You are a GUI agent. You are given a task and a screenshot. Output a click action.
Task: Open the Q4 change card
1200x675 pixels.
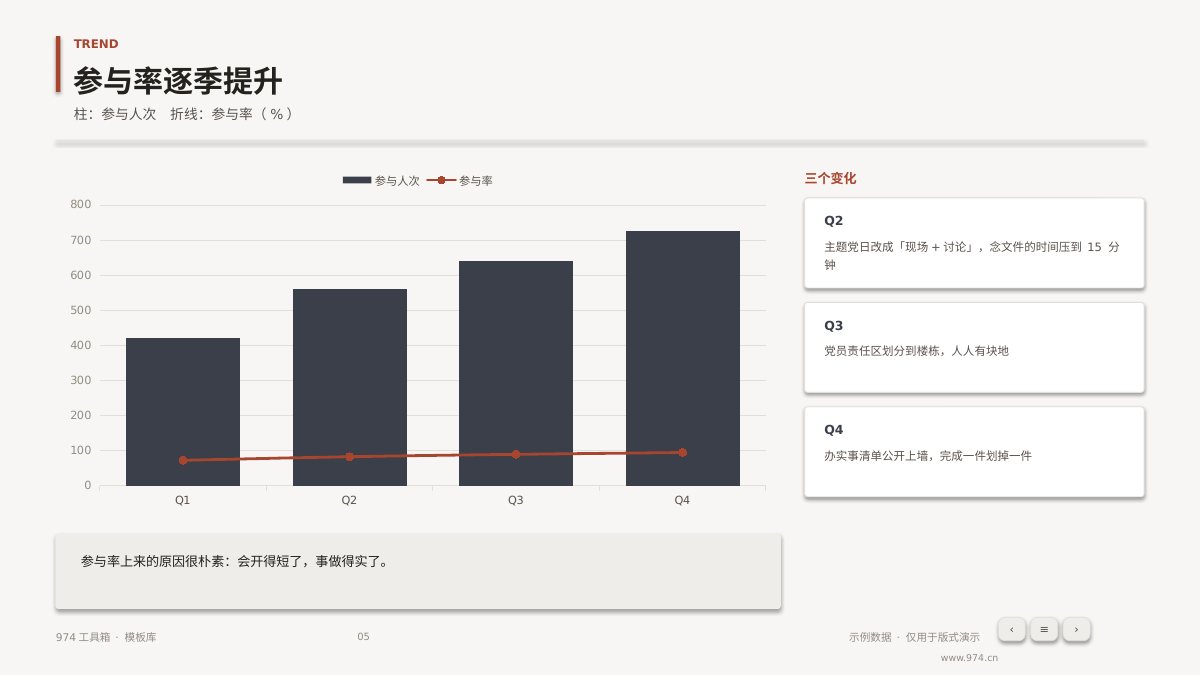click(974, 451)
